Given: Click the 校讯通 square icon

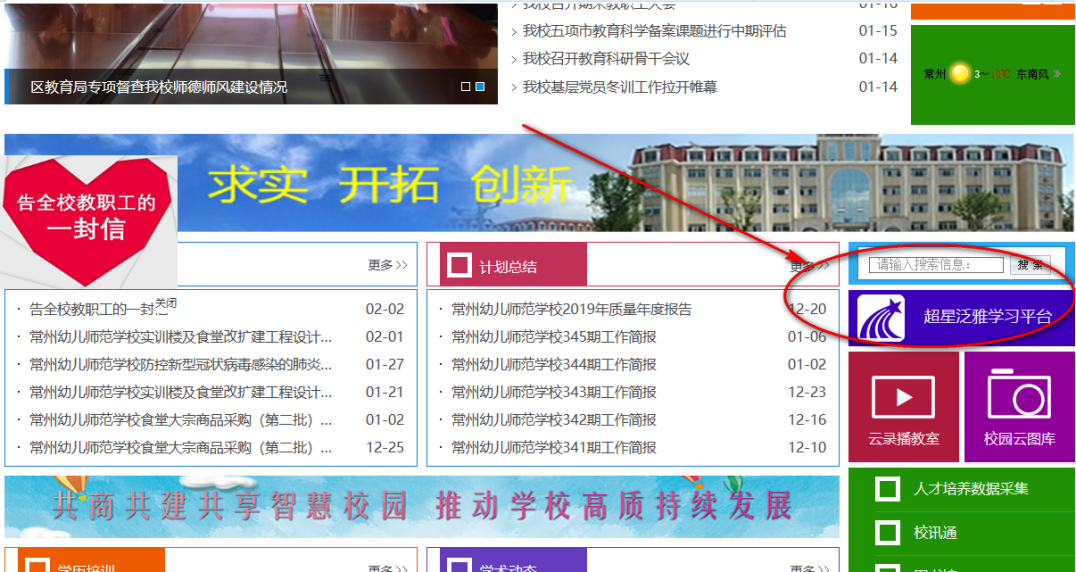Looking at the screenshot, I should pyautogui.click(x=887, y=533).
